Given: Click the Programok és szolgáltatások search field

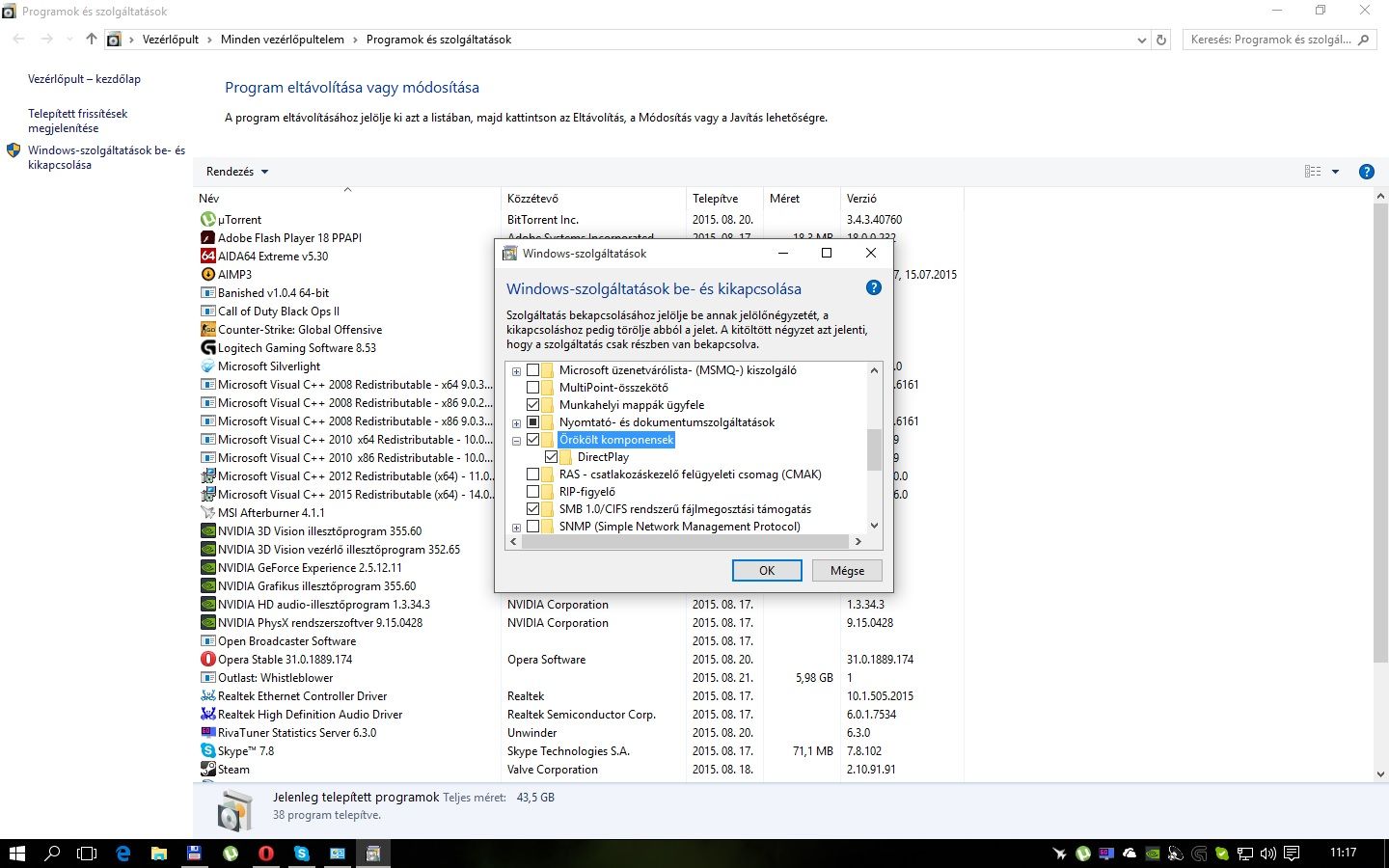Looking at the screenshot, I should click(1279, 40).
